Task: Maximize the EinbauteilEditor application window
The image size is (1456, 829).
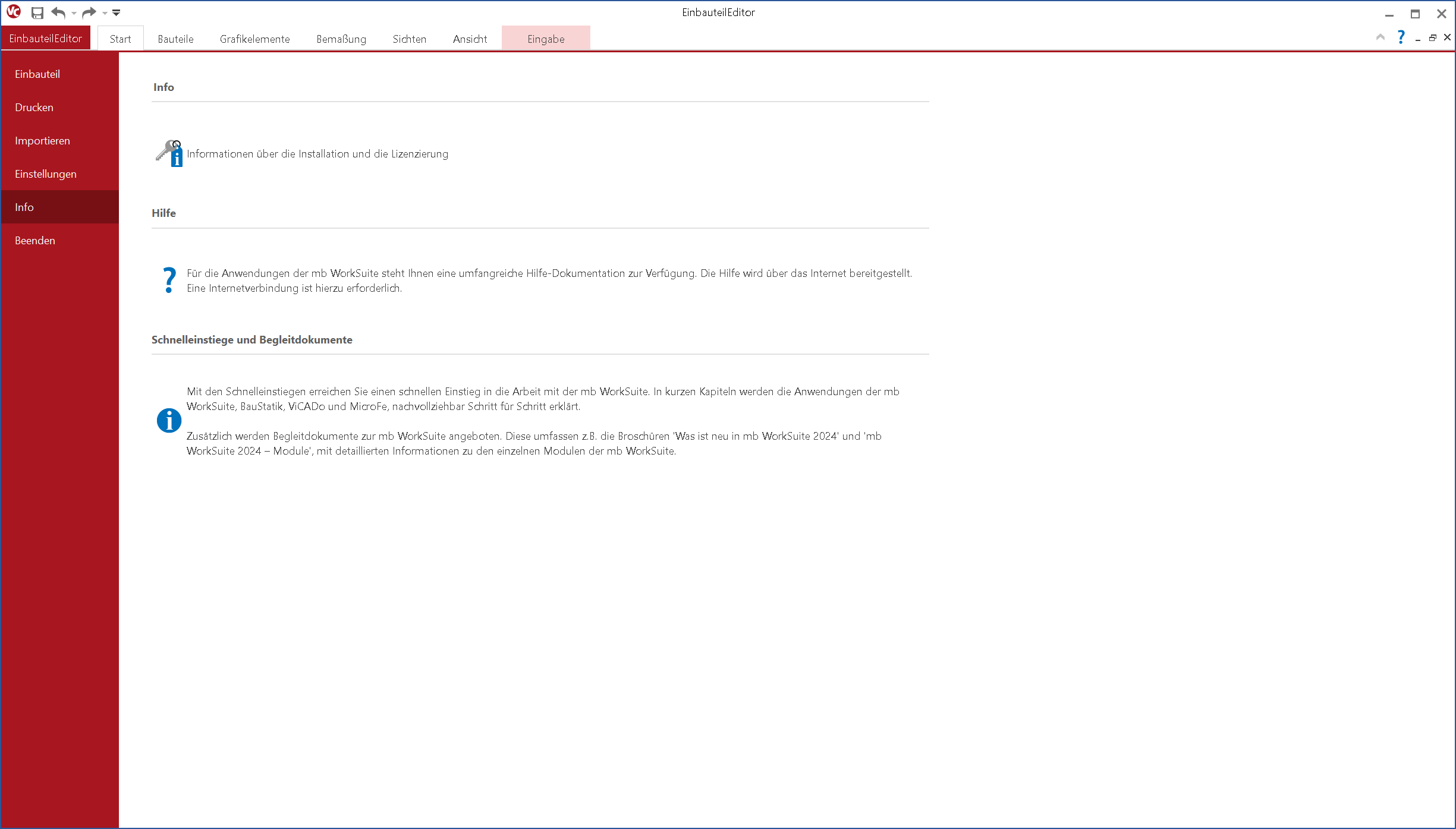Action: coord(1416,14)
